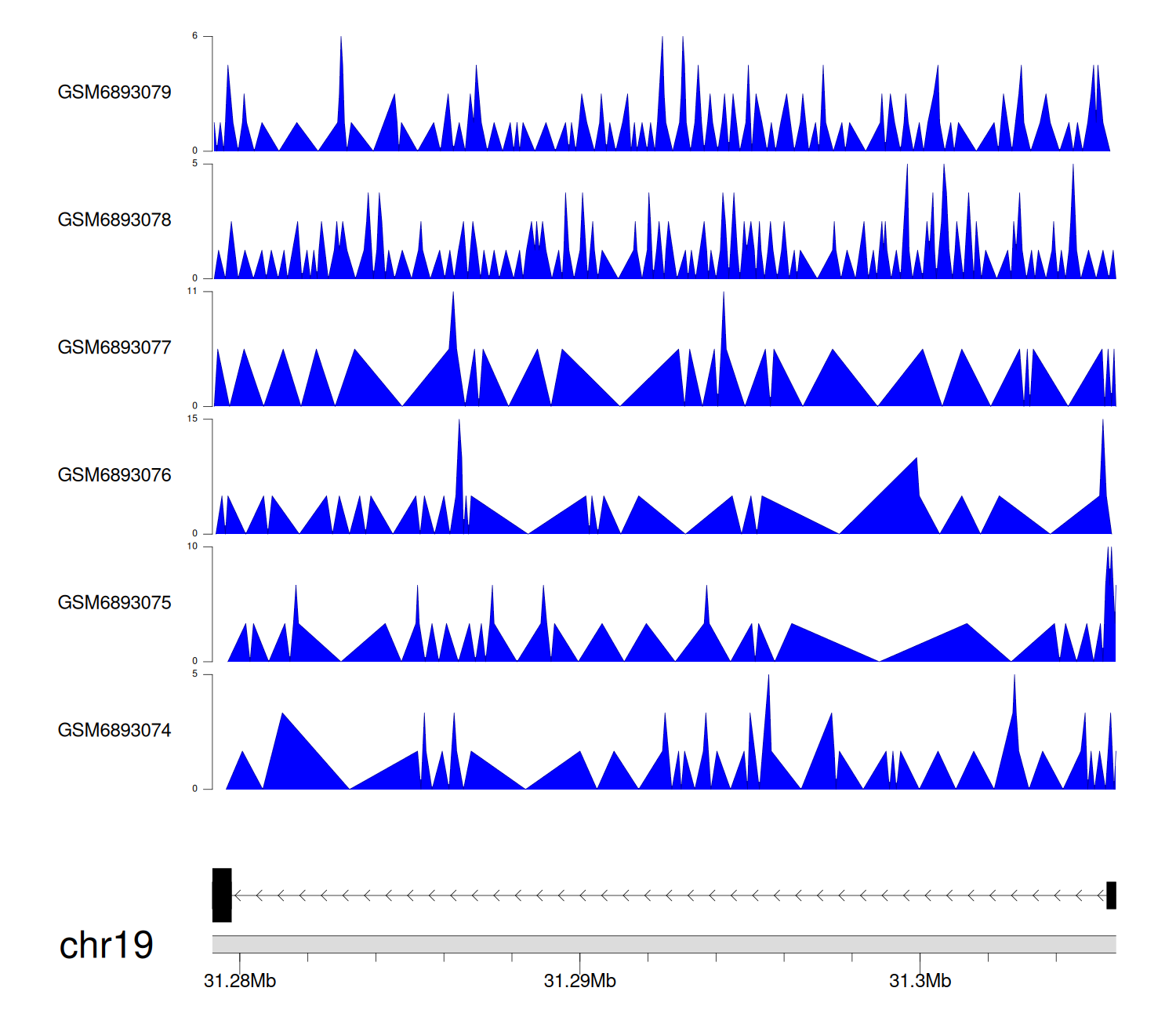Click y-axis maximum value 15 on GSM6893076
Image resolution: width=1176 pixels, height=1035 pixels.
pyautogui.click(x=192, y=419)
